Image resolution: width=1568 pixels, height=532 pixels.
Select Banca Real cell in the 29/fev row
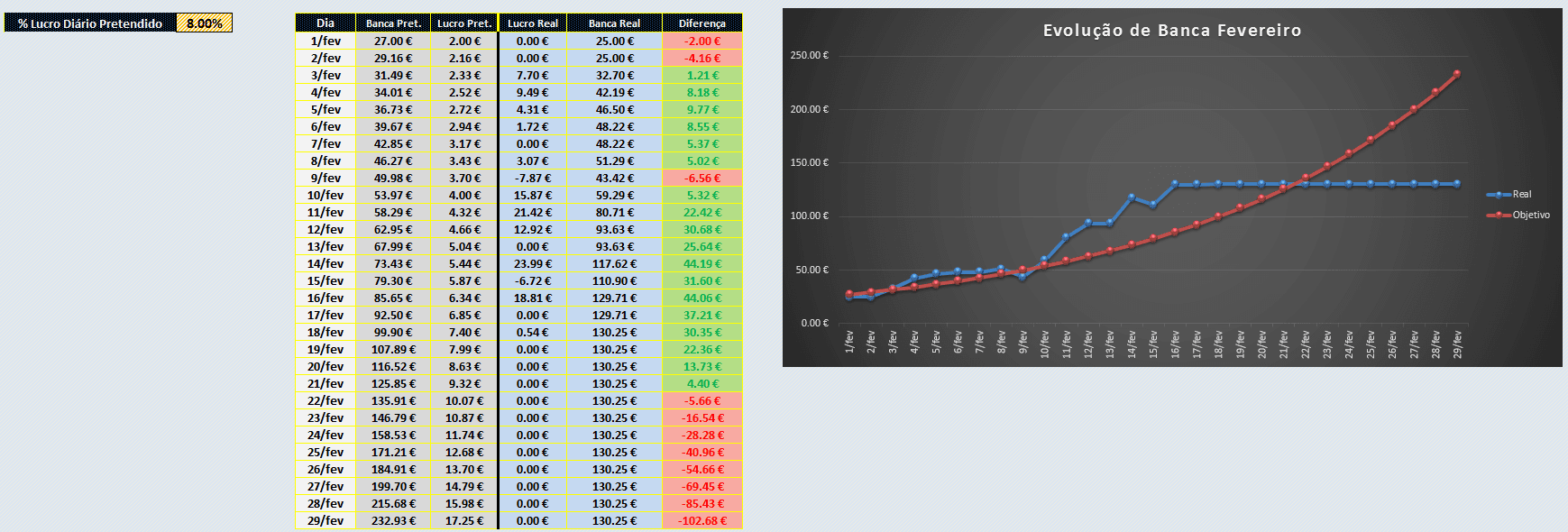point(614,520)
